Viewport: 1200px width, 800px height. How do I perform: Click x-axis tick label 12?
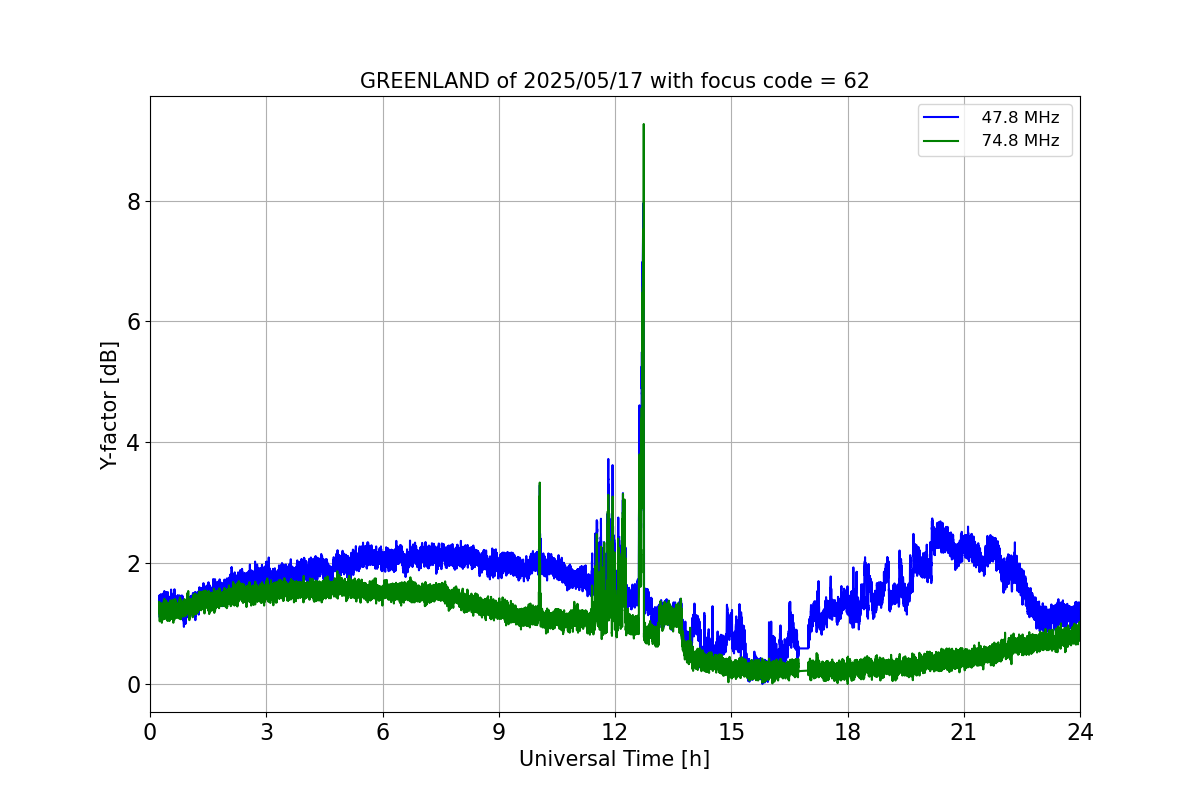pos(615,732)
